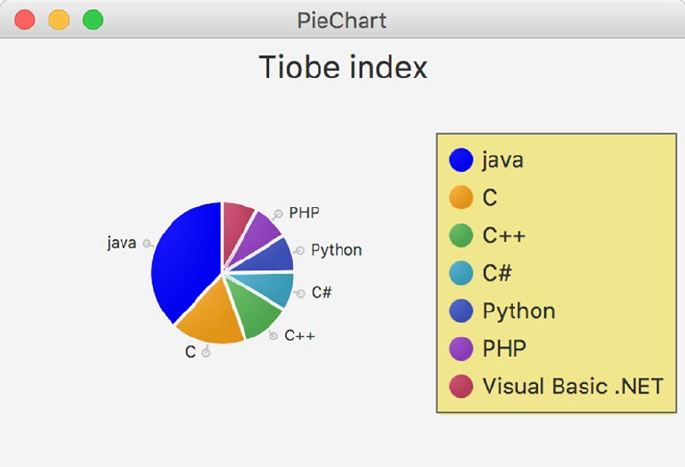Click the Python legend circle

pyautogui.click(x=461, y=311)
